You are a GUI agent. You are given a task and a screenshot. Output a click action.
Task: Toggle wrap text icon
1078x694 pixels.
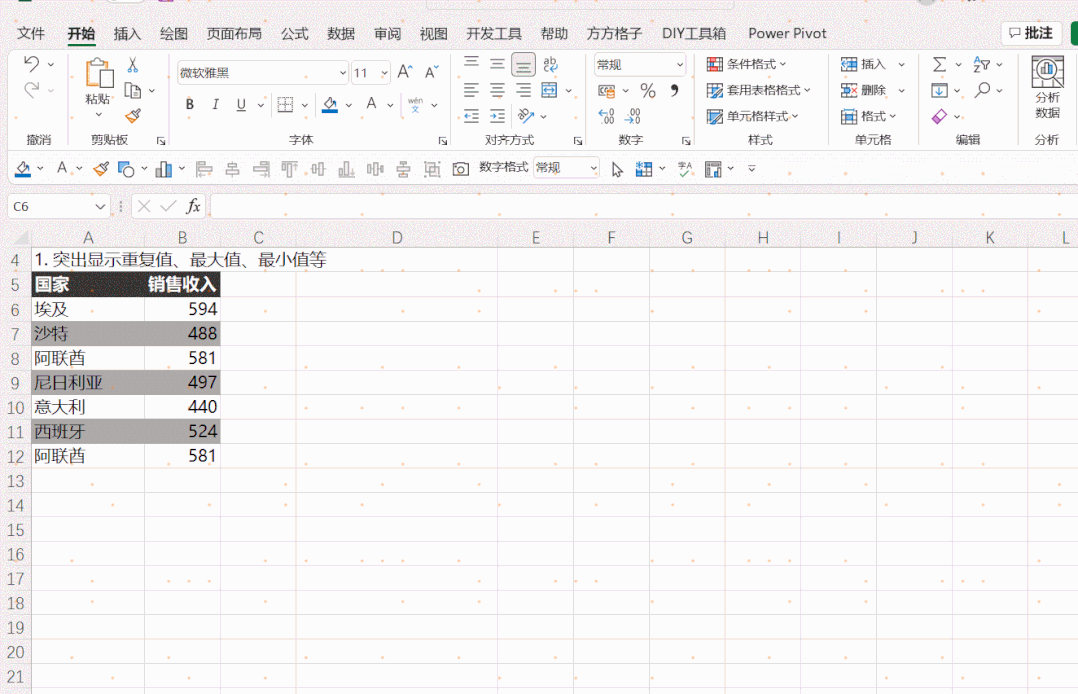(550, 64)
